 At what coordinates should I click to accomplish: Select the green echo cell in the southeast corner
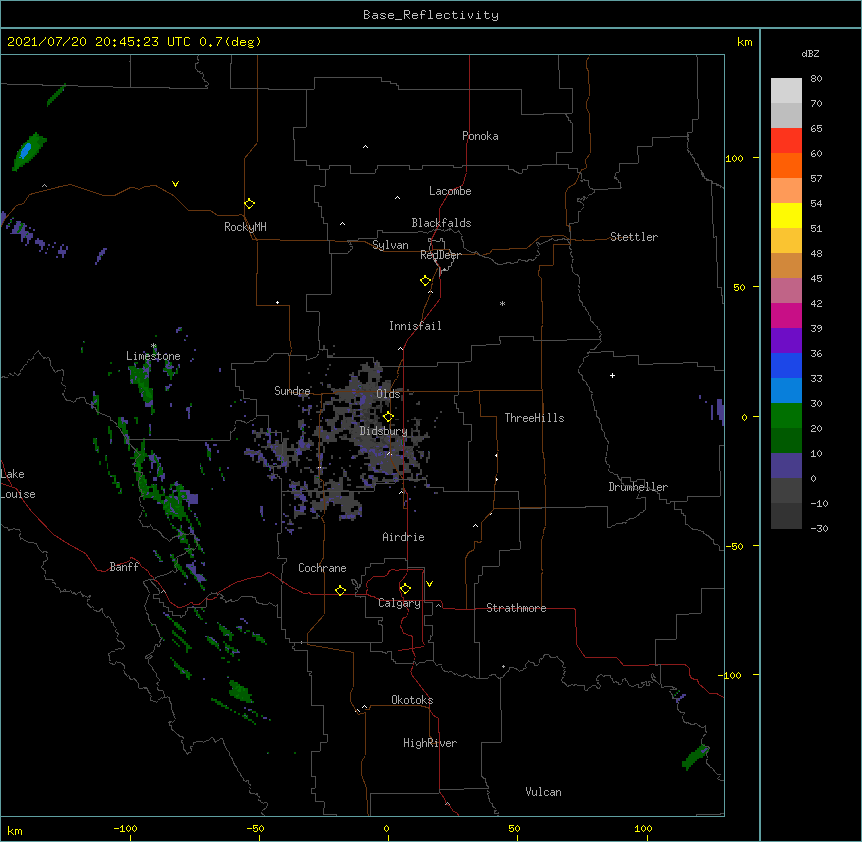click(x=695, y=757)
